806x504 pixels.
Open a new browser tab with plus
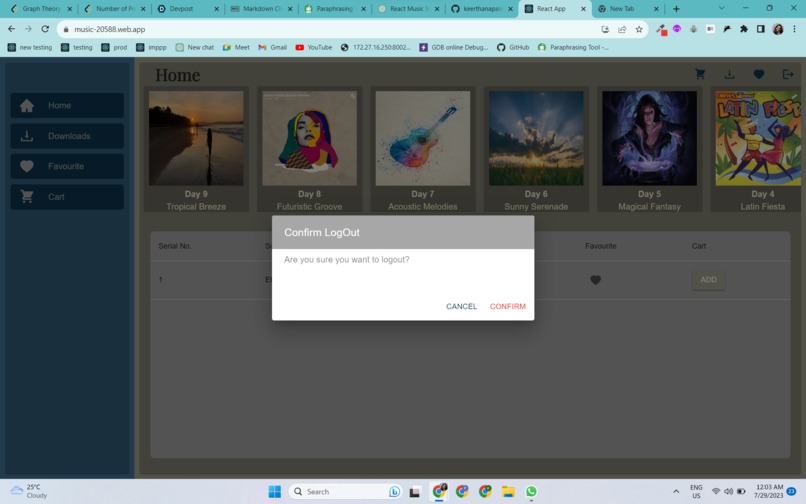[676, 9]
